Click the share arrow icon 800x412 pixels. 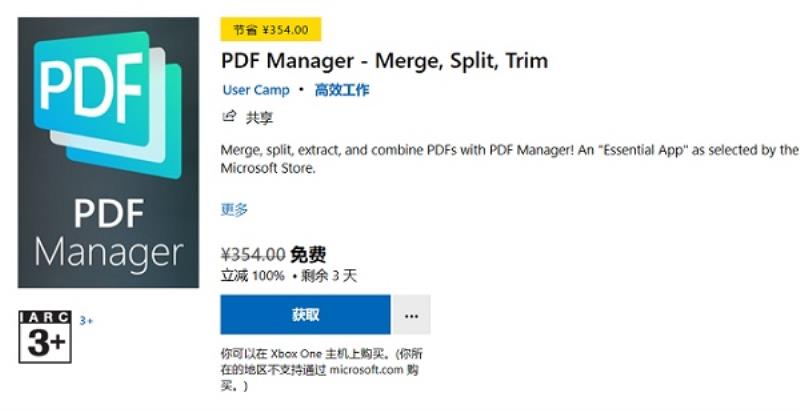(229, 117)
